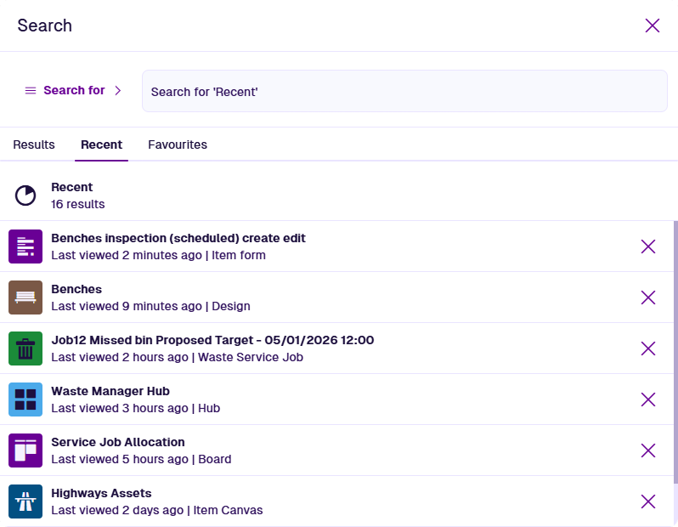Image resolution: width=678 pixels, height=527 pixels.
Task: Remove Waste Manager Hub from recent
Action: click(x=648, y=399)
